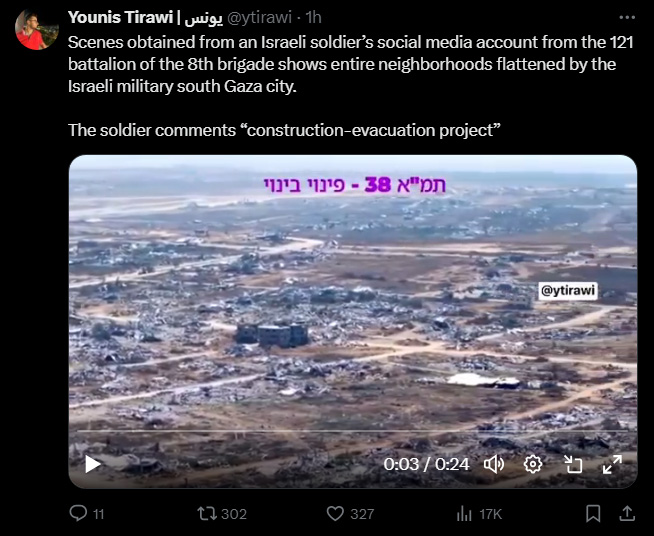Click the 0:03 / 0:24 time display
This screenshot has height=536, width=654.
click(426, 464)
